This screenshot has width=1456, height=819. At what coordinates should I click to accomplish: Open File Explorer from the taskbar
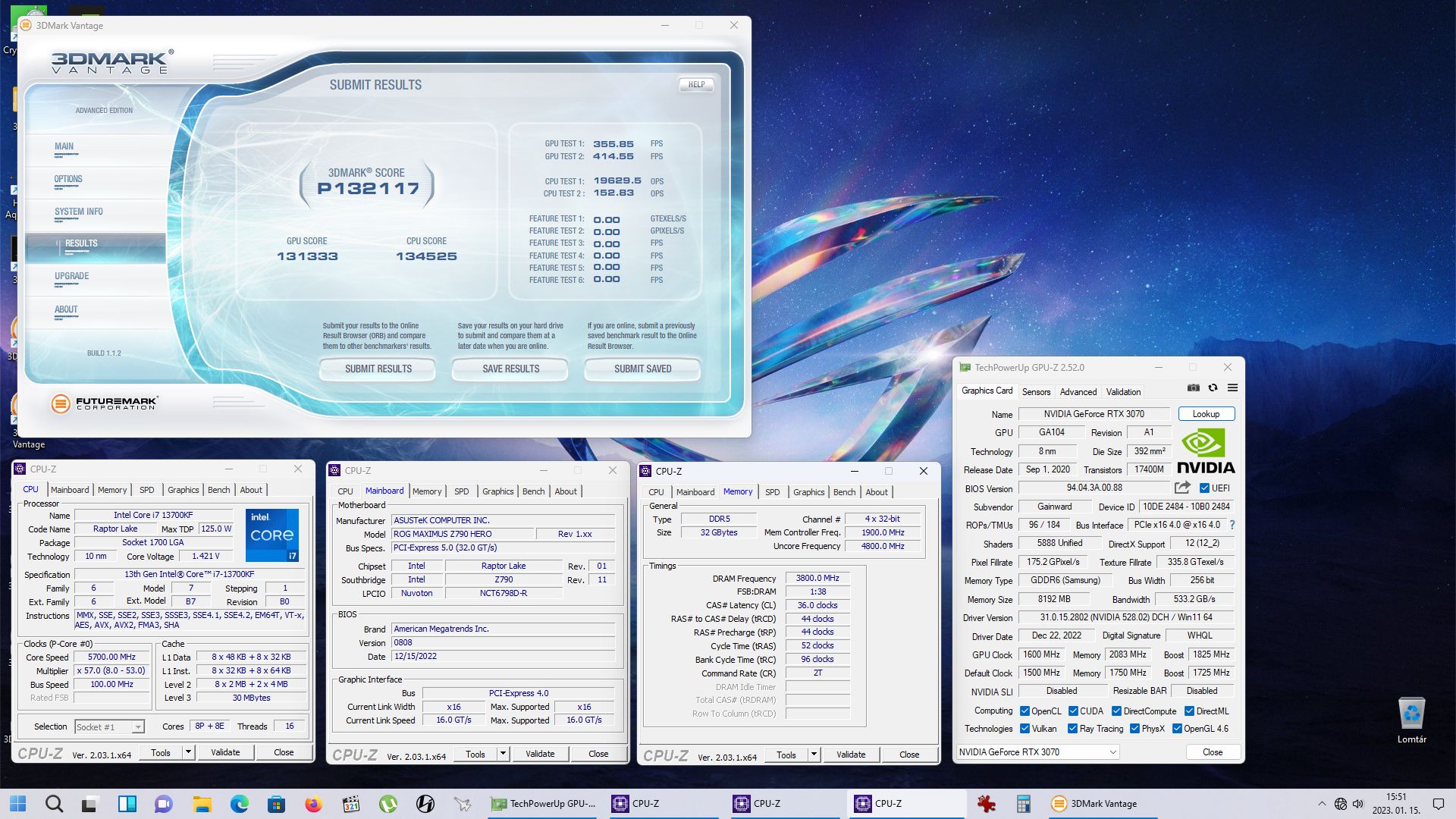point(202,804)
